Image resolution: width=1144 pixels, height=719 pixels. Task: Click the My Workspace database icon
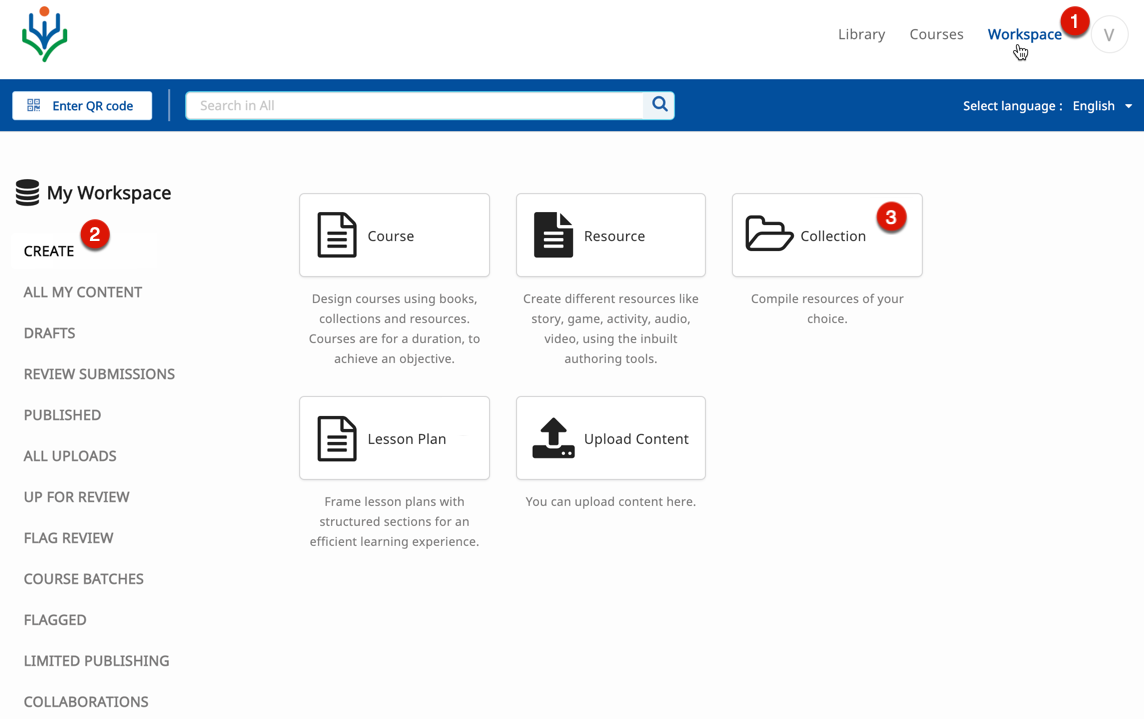(x=27, y=193)
